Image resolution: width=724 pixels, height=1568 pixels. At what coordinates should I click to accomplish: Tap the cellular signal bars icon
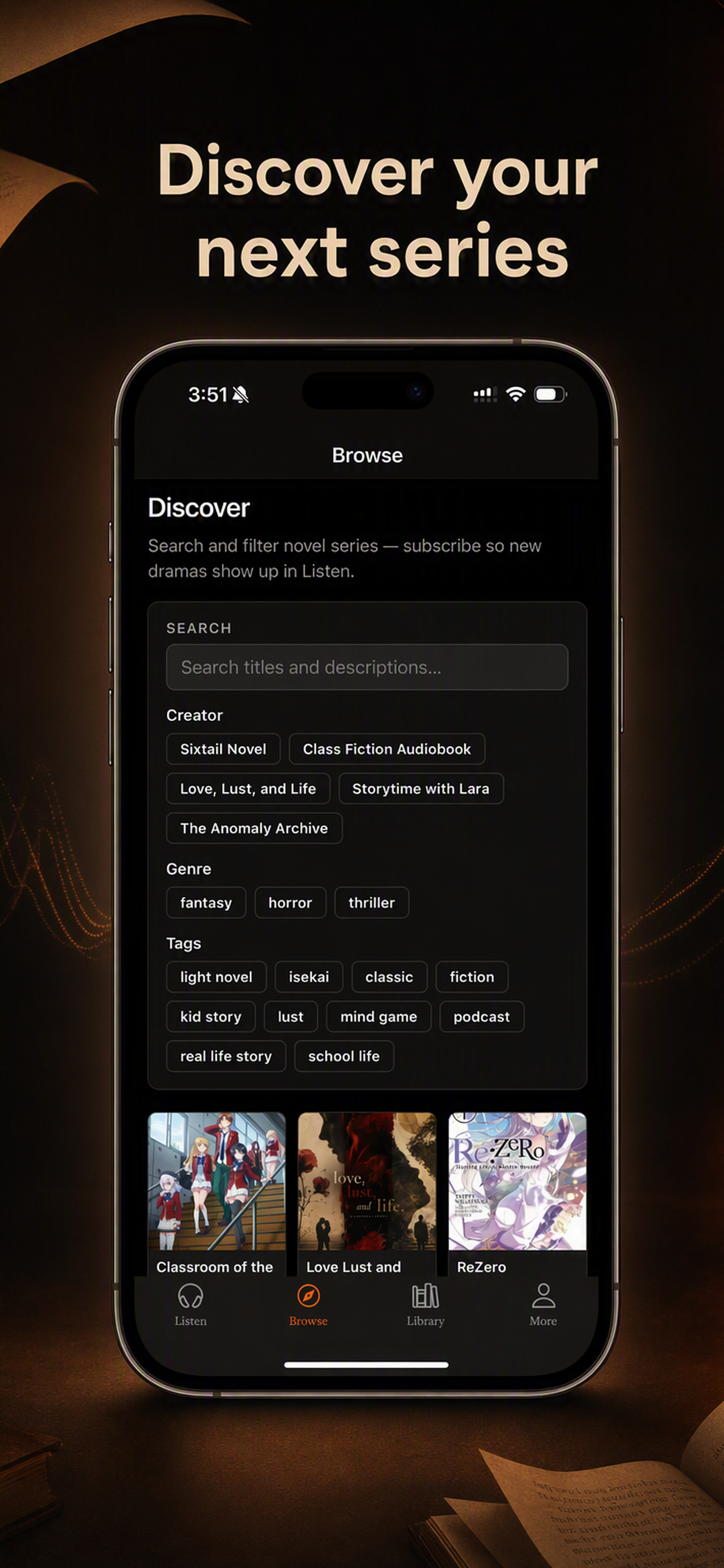tap(485, 395)
